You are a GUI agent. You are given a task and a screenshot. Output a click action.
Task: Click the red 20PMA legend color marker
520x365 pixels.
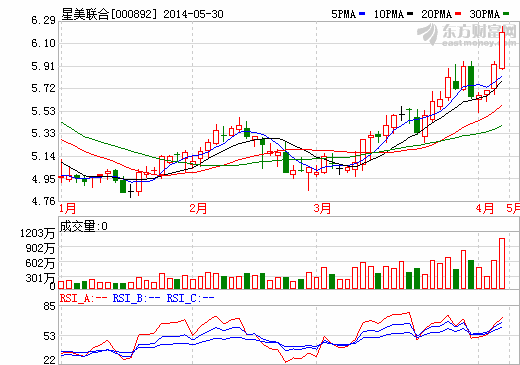click(458, 14)
